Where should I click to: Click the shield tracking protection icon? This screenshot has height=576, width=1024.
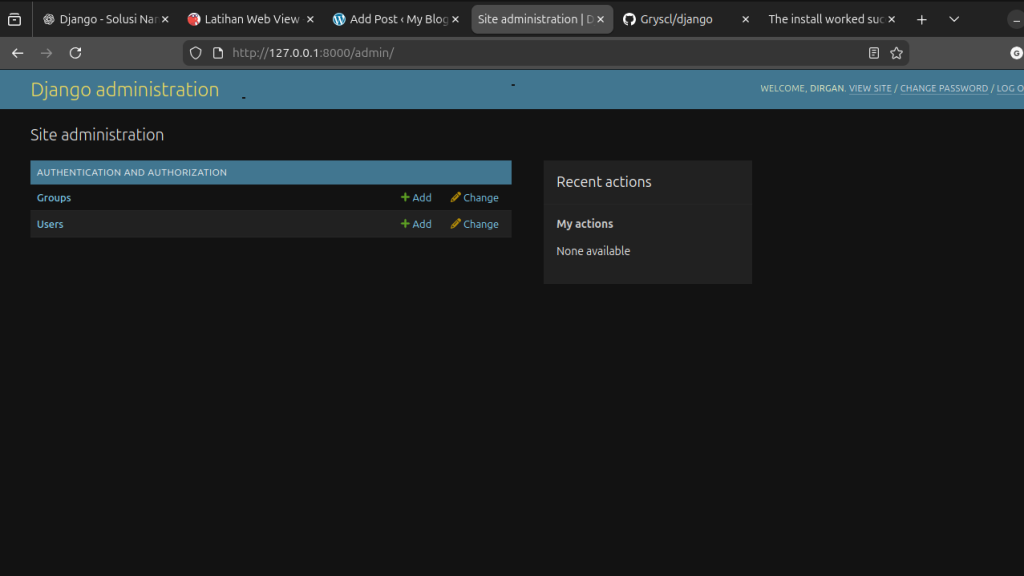(195, 53)
